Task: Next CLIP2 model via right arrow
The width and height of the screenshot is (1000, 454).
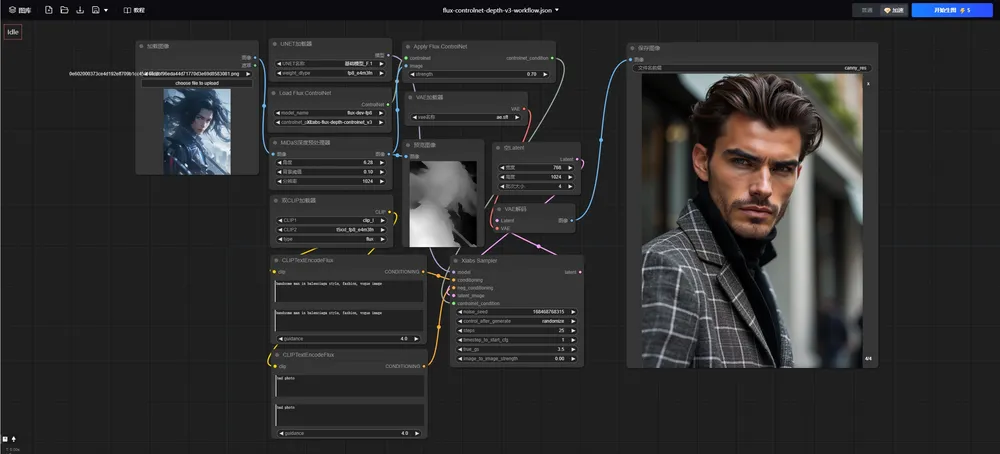Action: point(382,230)
